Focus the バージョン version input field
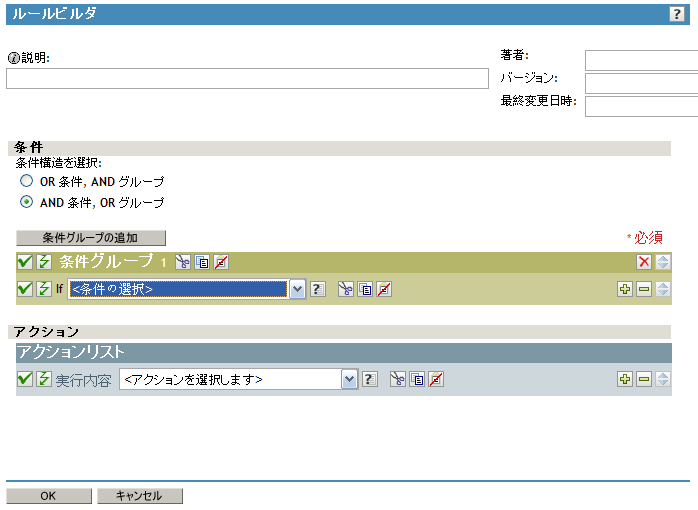The image size is (698, 510). pyautogui.click(x=641, y=83)
